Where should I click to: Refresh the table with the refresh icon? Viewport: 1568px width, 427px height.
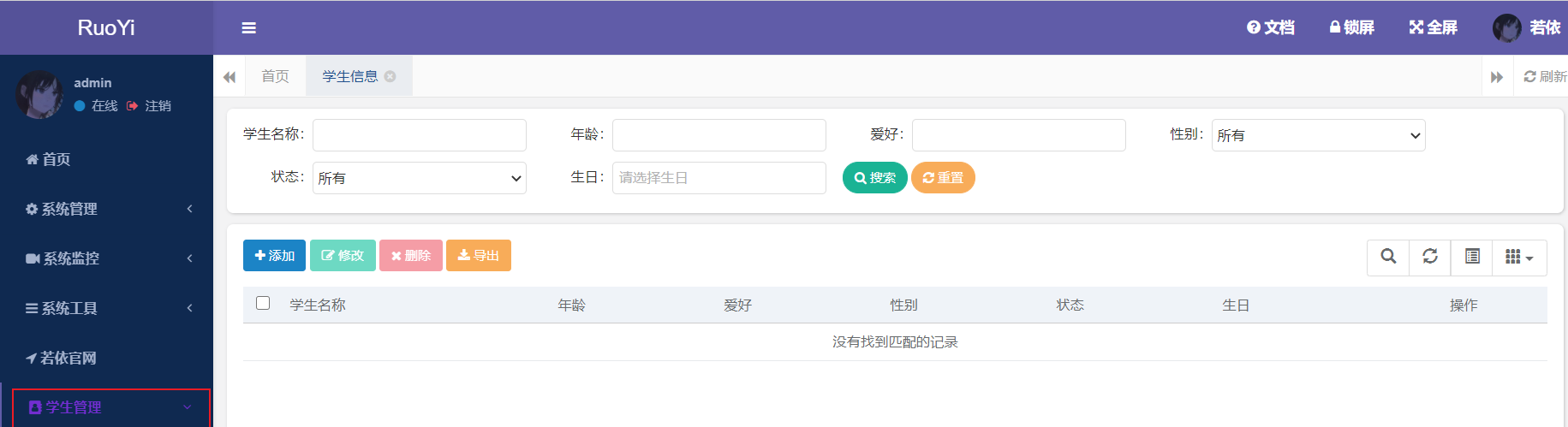[x=1430, y=257]
